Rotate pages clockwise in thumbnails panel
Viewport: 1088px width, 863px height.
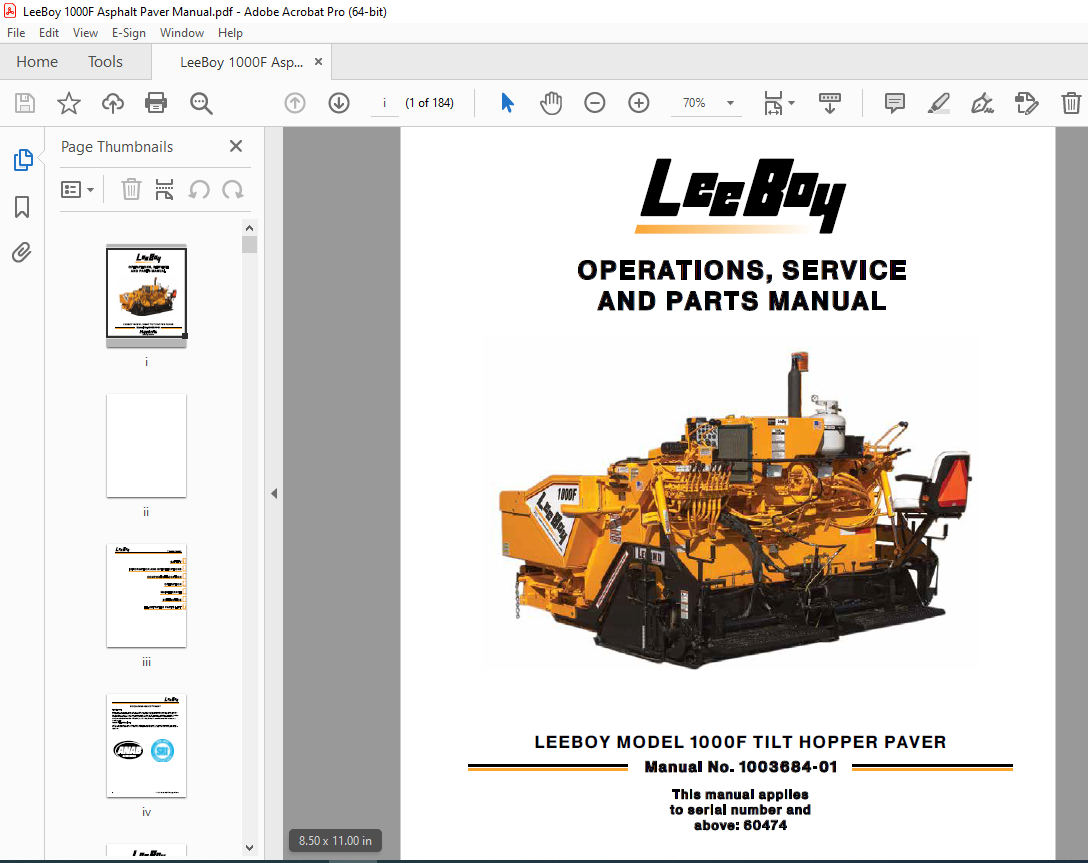(232, 189)
